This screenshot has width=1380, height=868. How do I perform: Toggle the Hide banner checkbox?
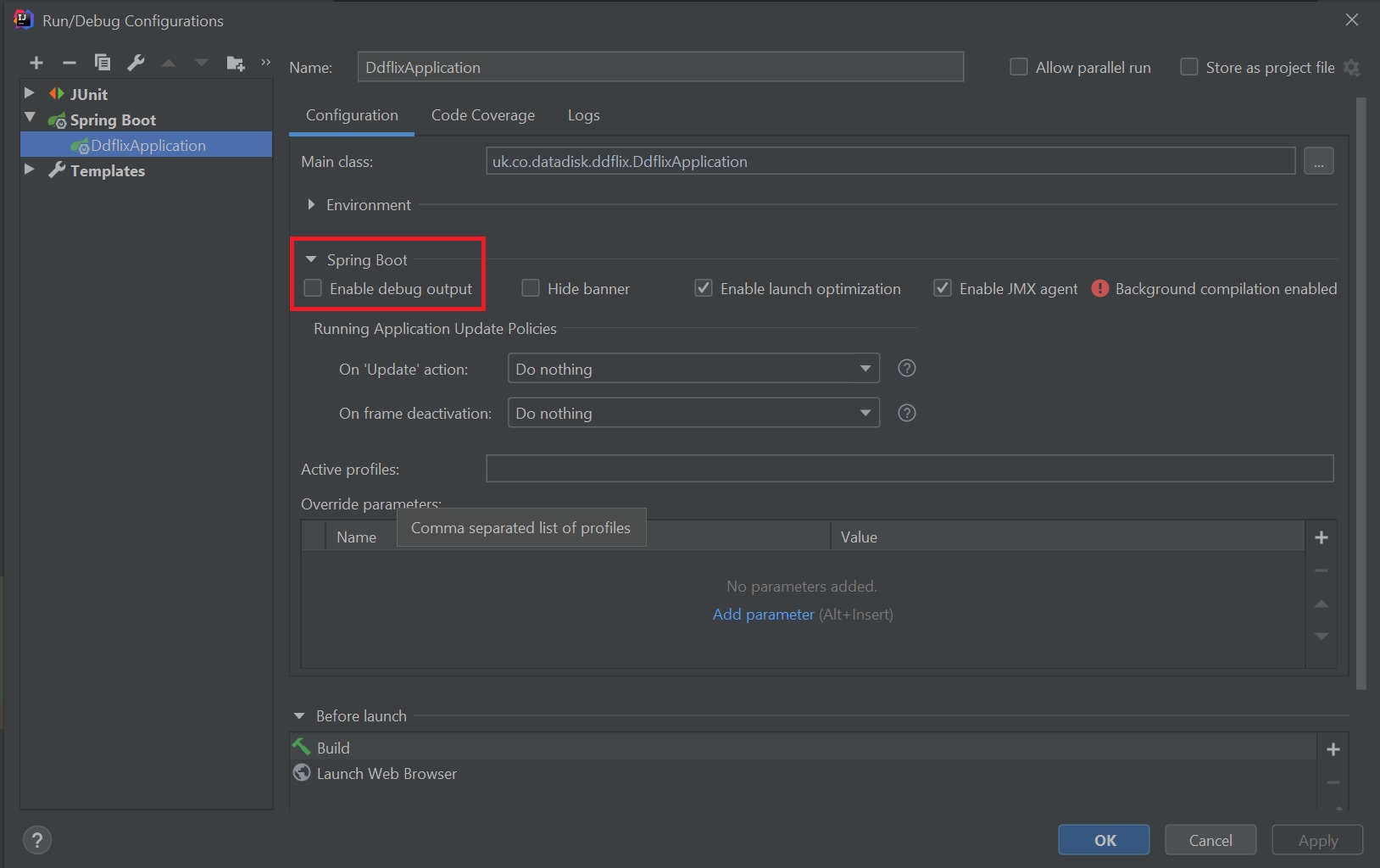531,289
